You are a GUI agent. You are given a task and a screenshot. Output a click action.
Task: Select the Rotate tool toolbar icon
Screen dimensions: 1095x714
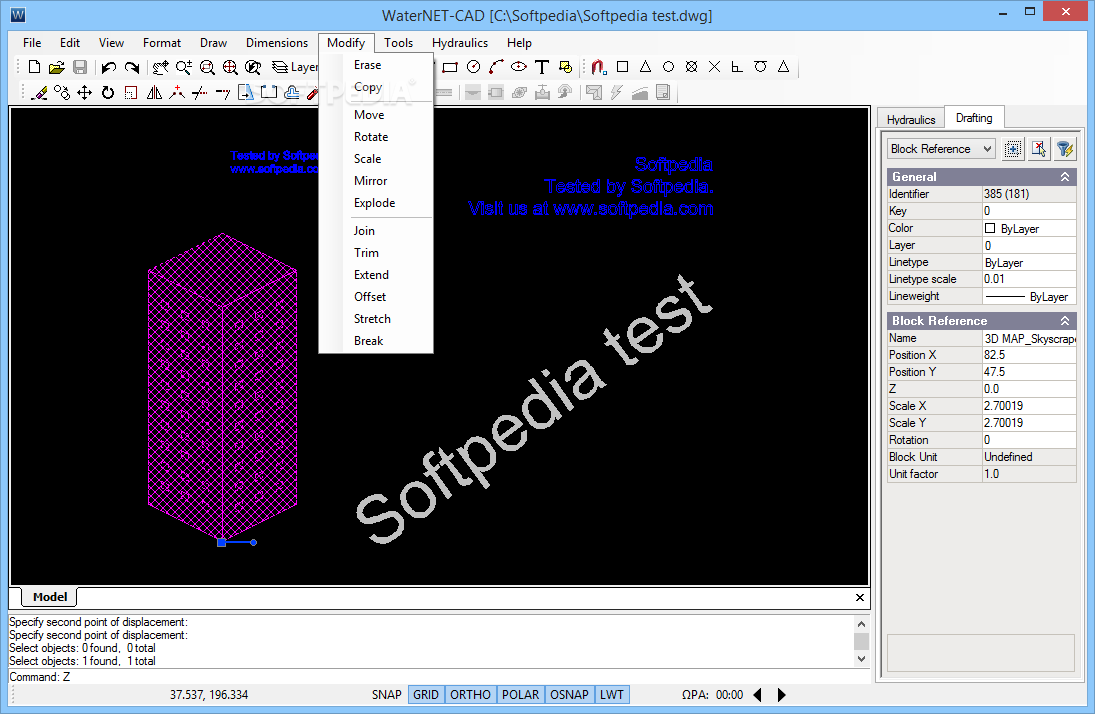tap(108, 92)
